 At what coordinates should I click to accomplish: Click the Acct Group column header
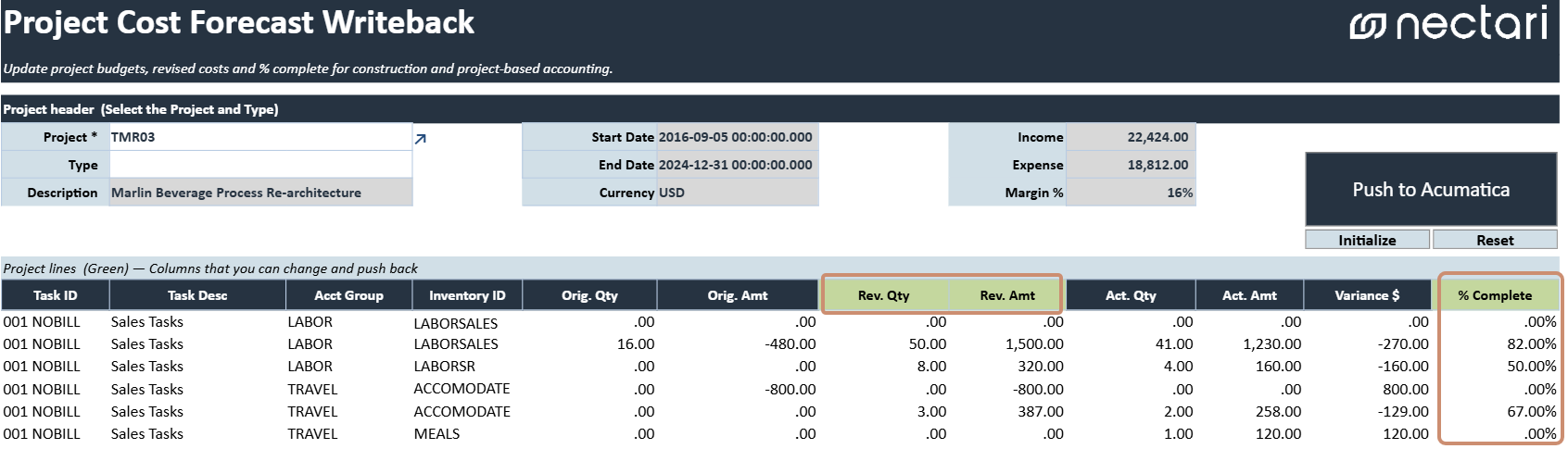pos(348,295)
